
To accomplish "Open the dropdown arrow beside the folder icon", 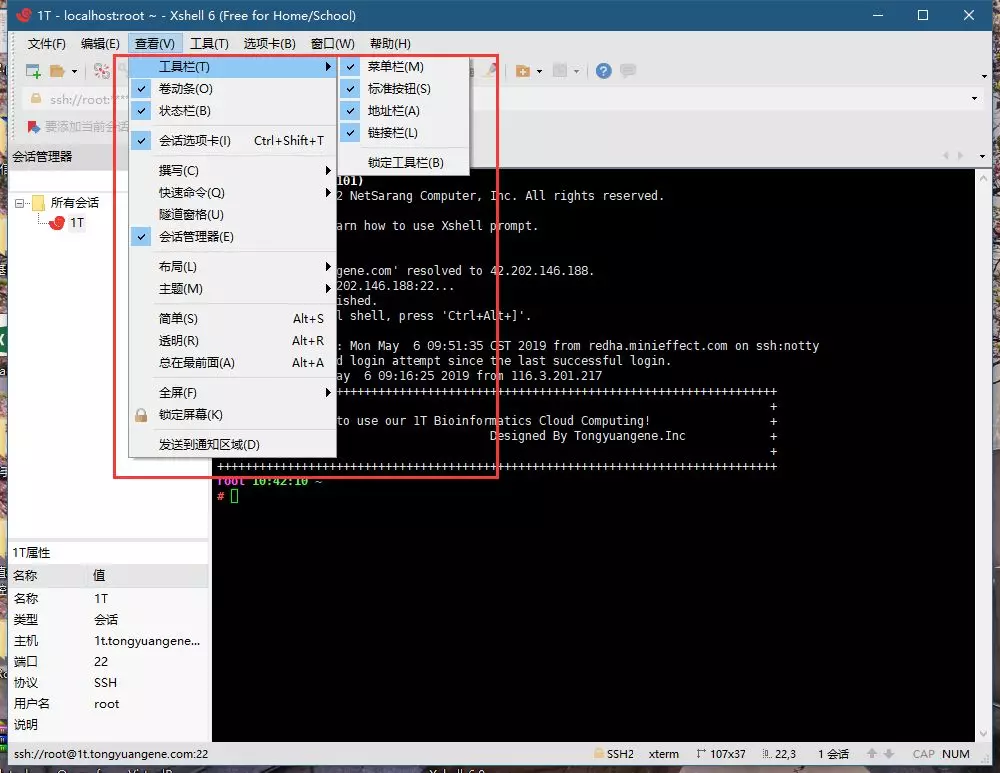I will [73, 70].
